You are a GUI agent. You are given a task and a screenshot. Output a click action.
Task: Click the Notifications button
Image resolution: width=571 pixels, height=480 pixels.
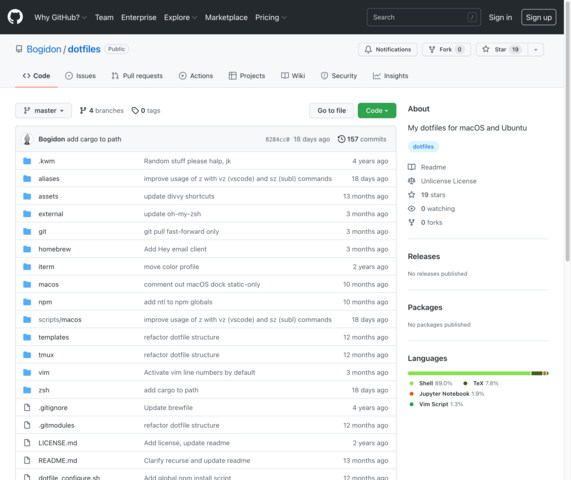tap(387, 50)
